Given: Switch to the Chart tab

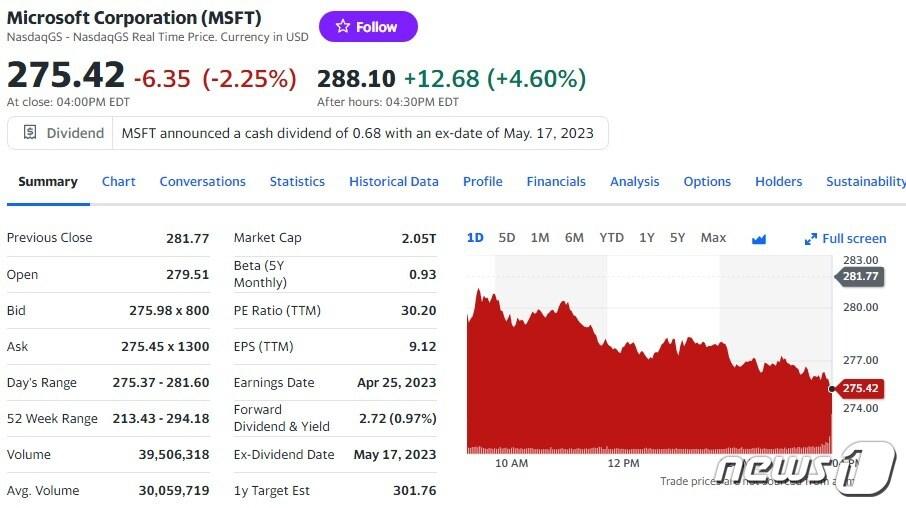Looking at the screenshot, I should [118, 181].
